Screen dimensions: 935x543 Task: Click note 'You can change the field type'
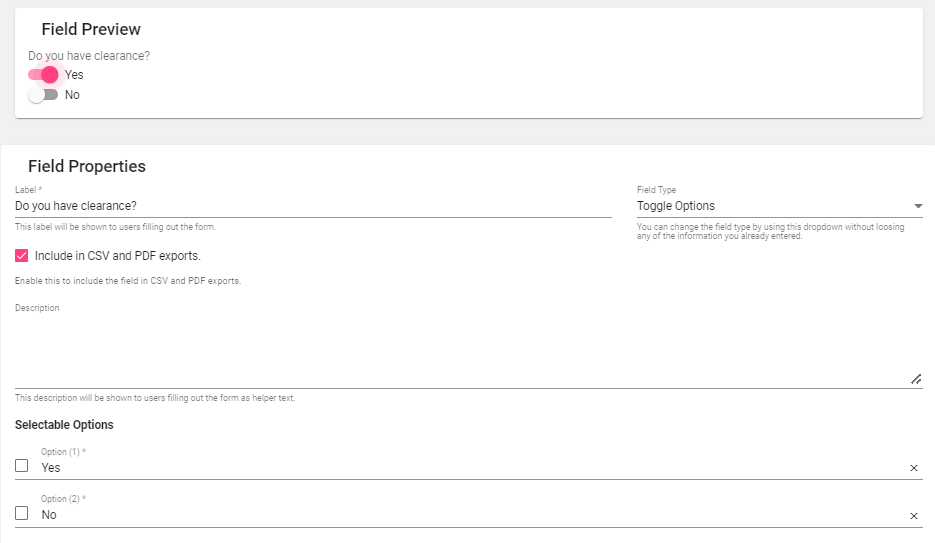tap(770, 231)
